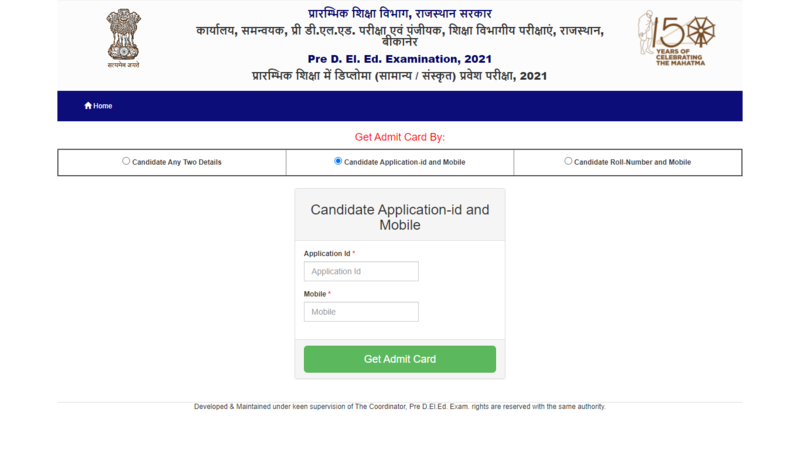Select Candidate Roll-Number and Mobile radio
This screenshot has width=800, height=450.
(568, 161)
